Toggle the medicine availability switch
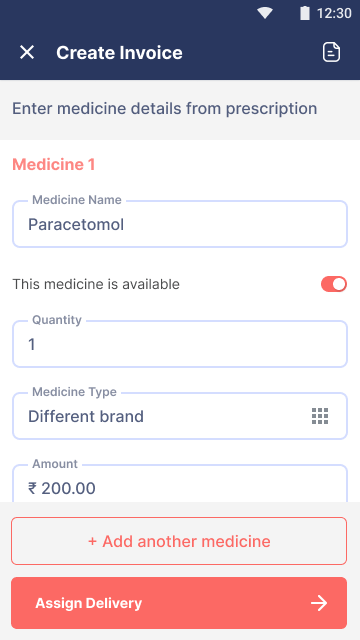 click(334, 284)
